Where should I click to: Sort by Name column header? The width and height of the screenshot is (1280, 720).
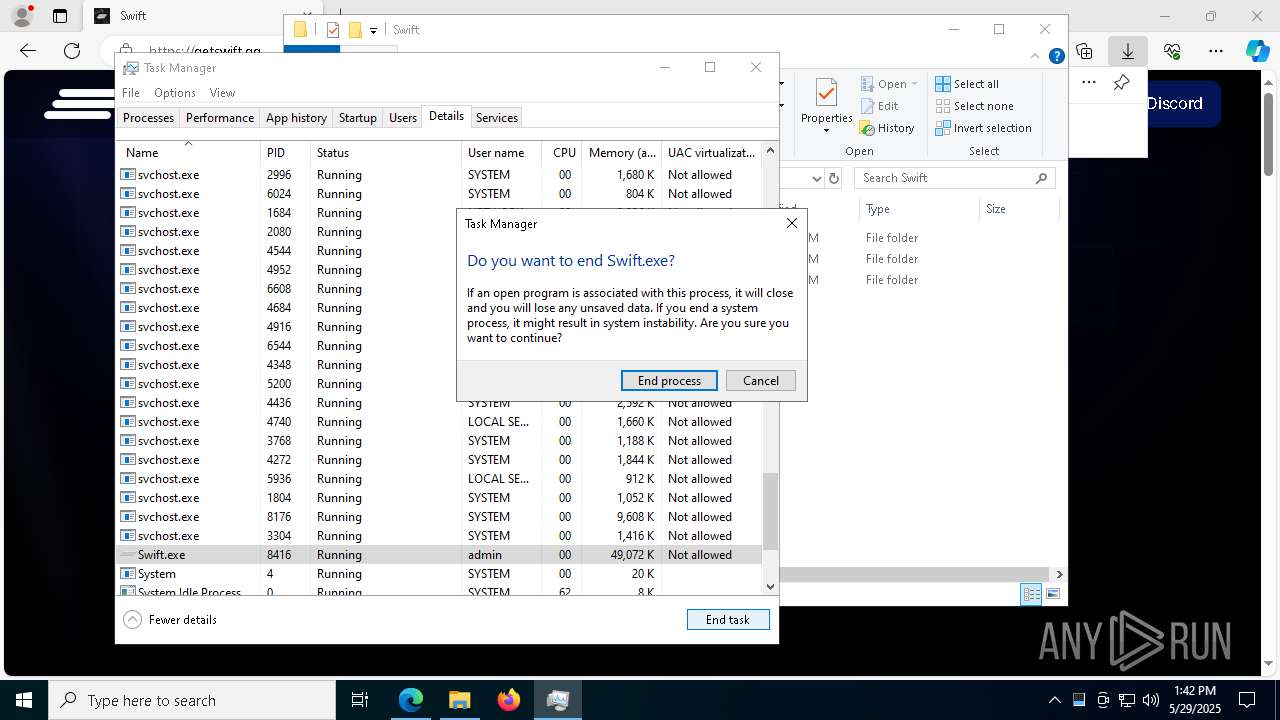[188, 152]
